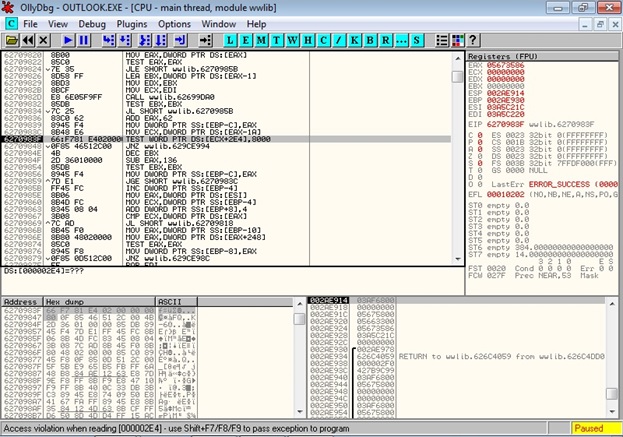Show Threads window with T button
623x437 pixels.
pos(278,39)
